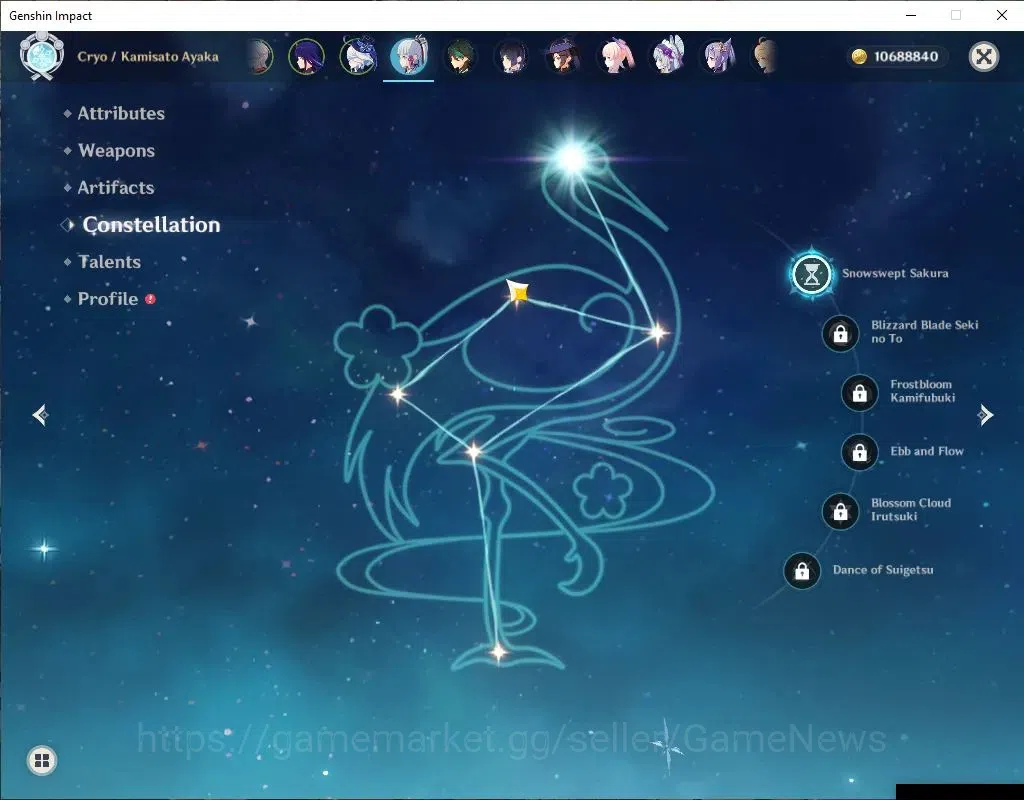Click the bright star at crane's head
Viewport: 1024px width, 800px height.
coord(573,159)
